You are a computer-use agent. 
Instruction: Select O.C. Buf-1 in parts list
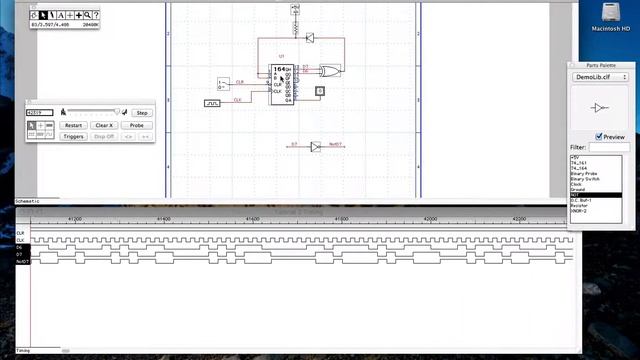(x=596, y=200)
